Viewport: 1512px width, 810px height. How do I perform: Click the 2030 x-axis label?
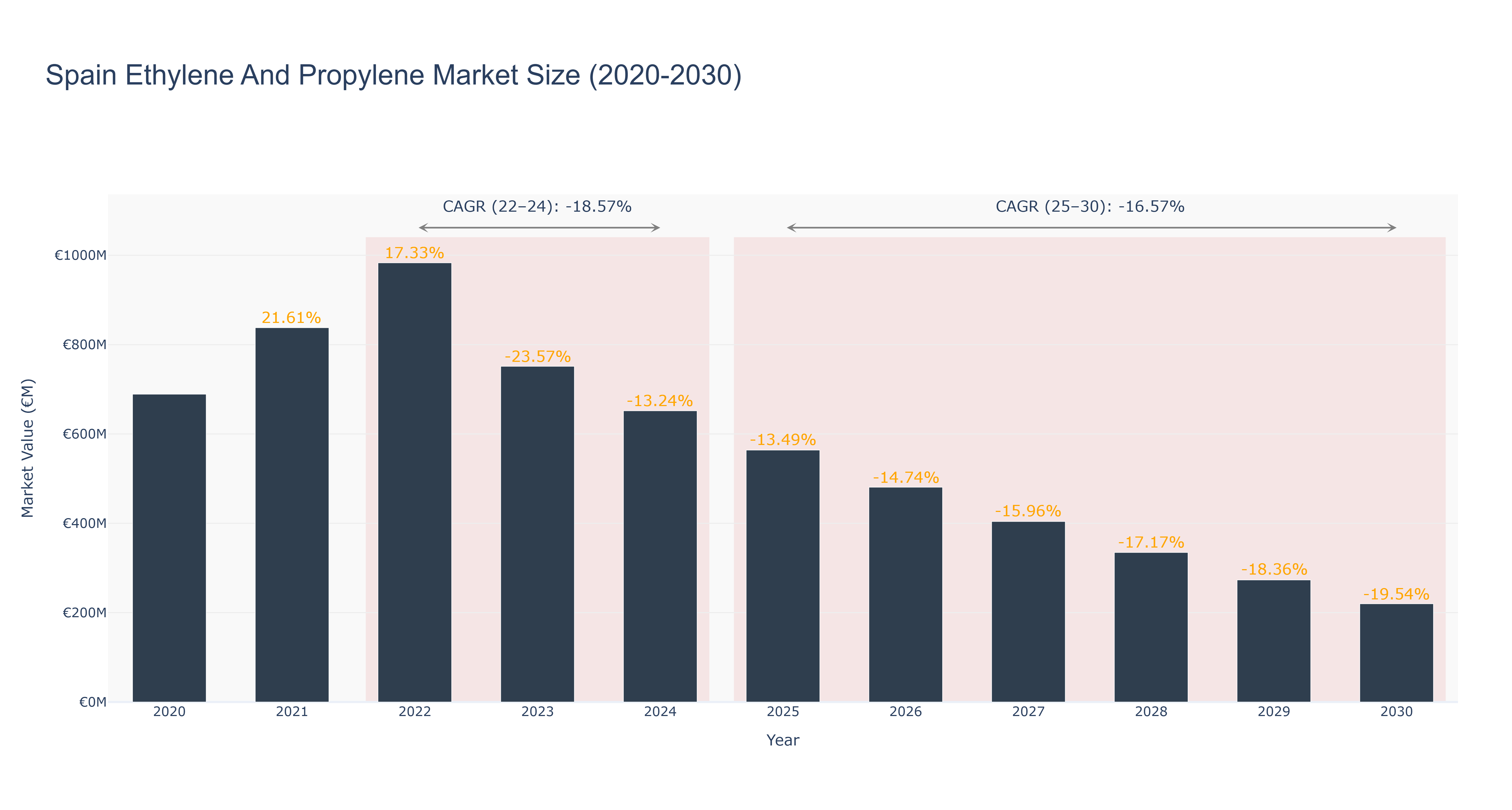[x=1396, y=712]
